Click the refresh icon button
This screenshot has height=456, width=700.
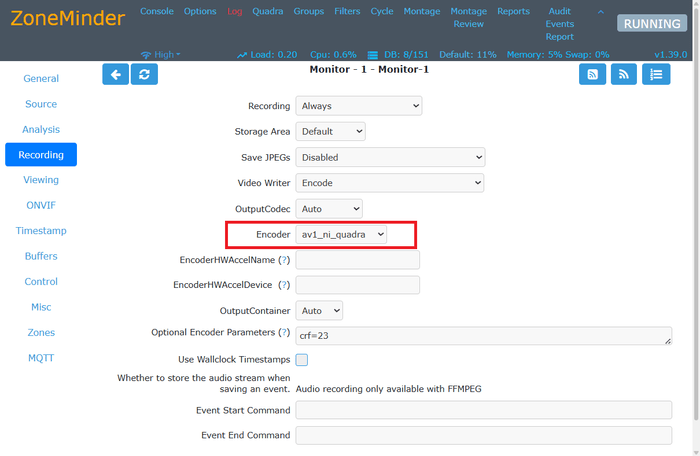click(144, 74)
